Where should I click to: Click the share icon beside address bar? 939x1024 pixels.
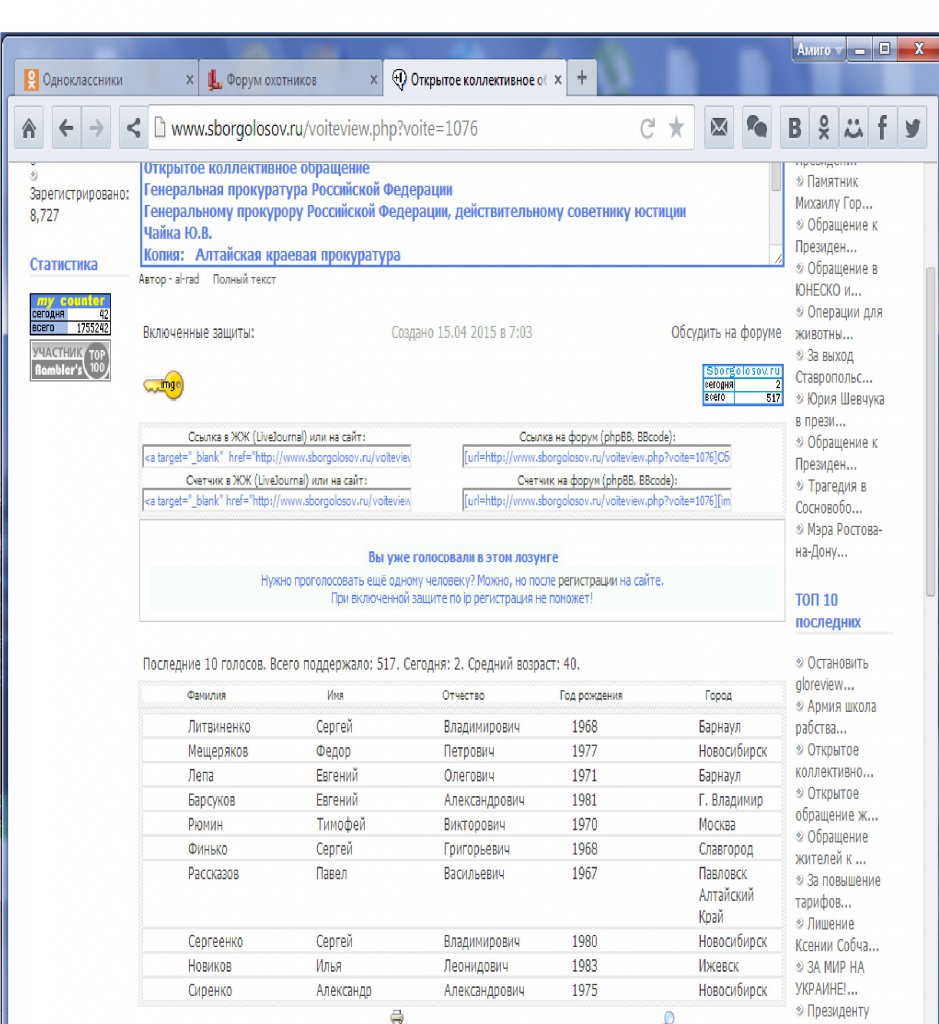pos(132,128)
